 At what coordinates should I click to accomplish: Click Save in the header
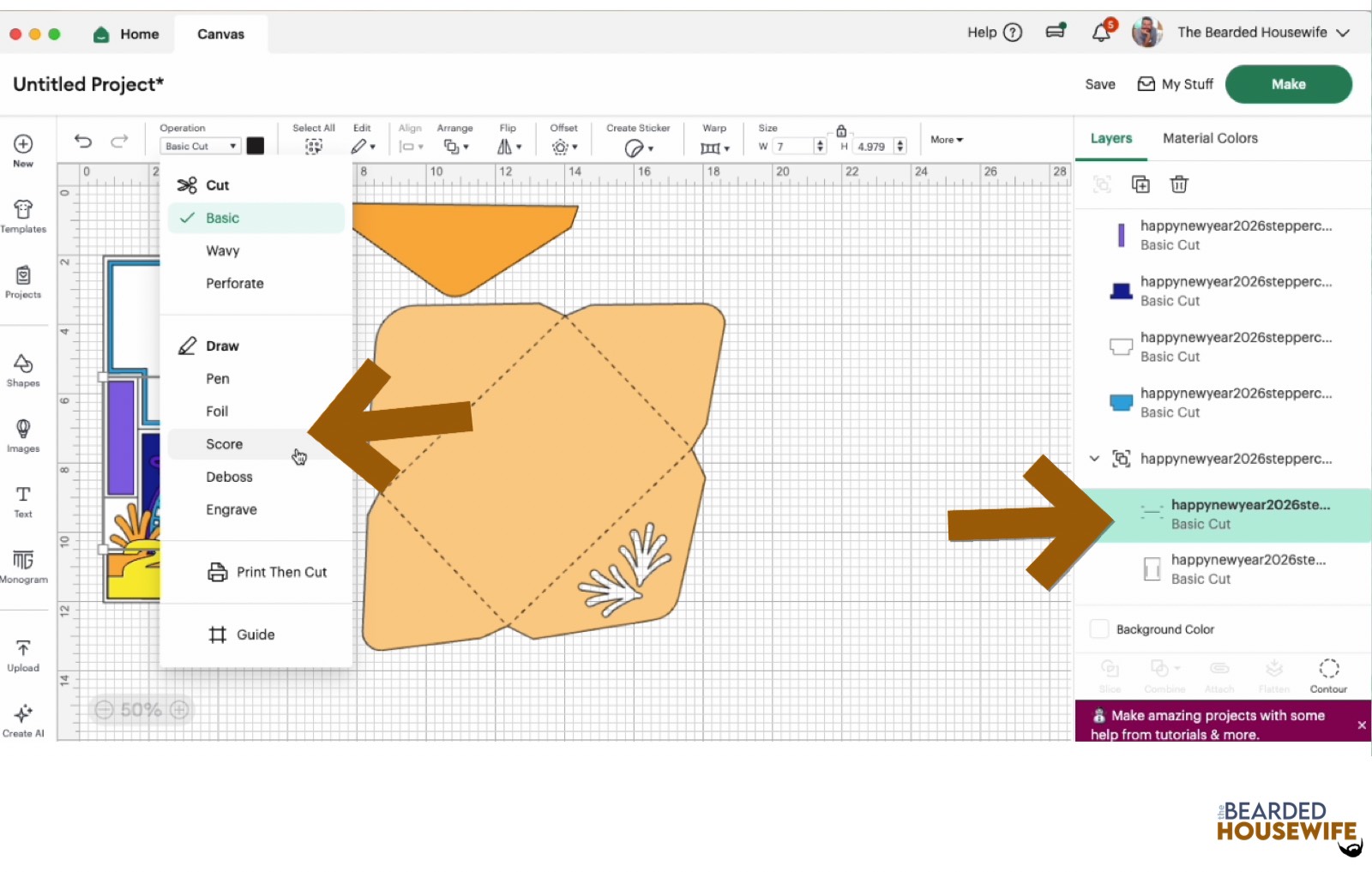(1099, 84)
